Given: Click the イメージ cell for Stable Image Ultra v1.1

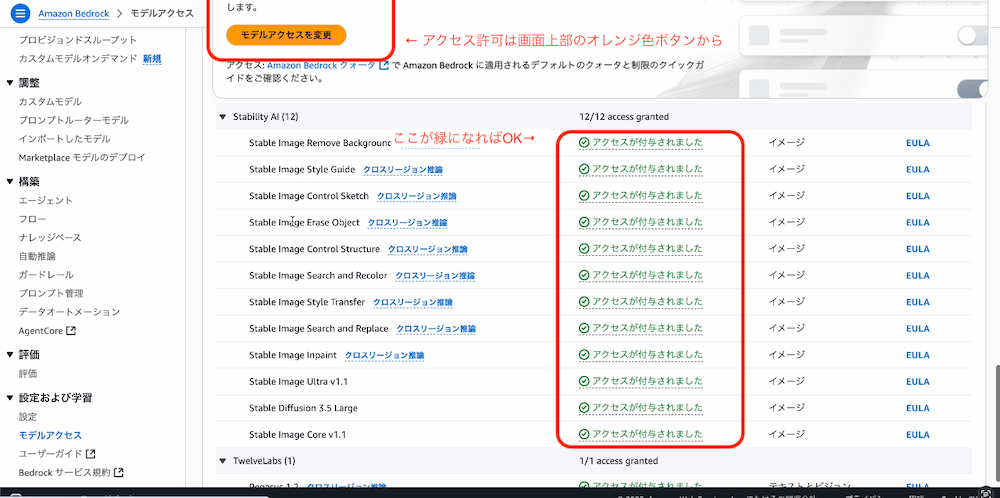Looking at the screenshot, I should point(786,381).
